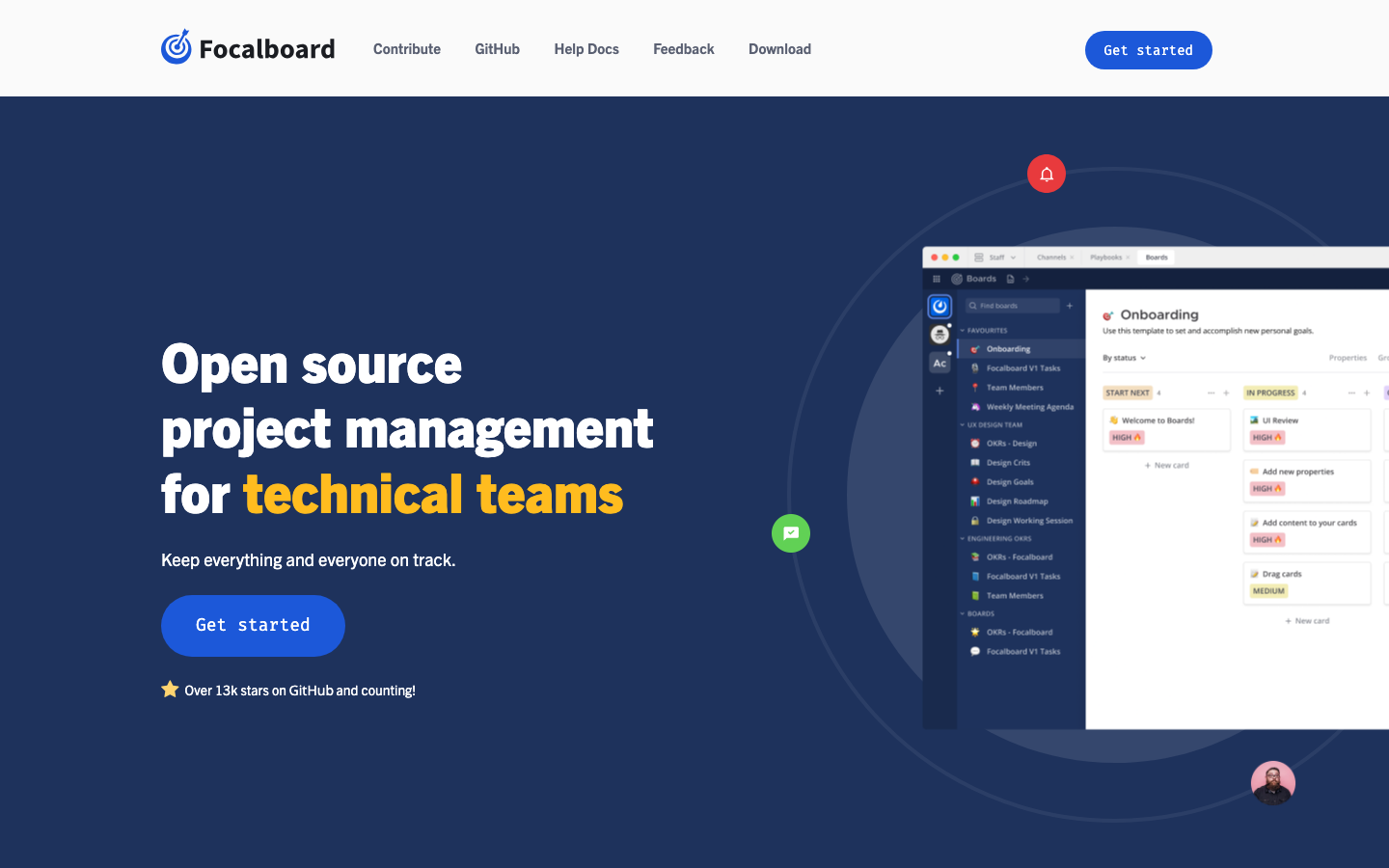
Task: Open OKRs - Focalboard under Engineering OKRs
Action: [1021, 557]
